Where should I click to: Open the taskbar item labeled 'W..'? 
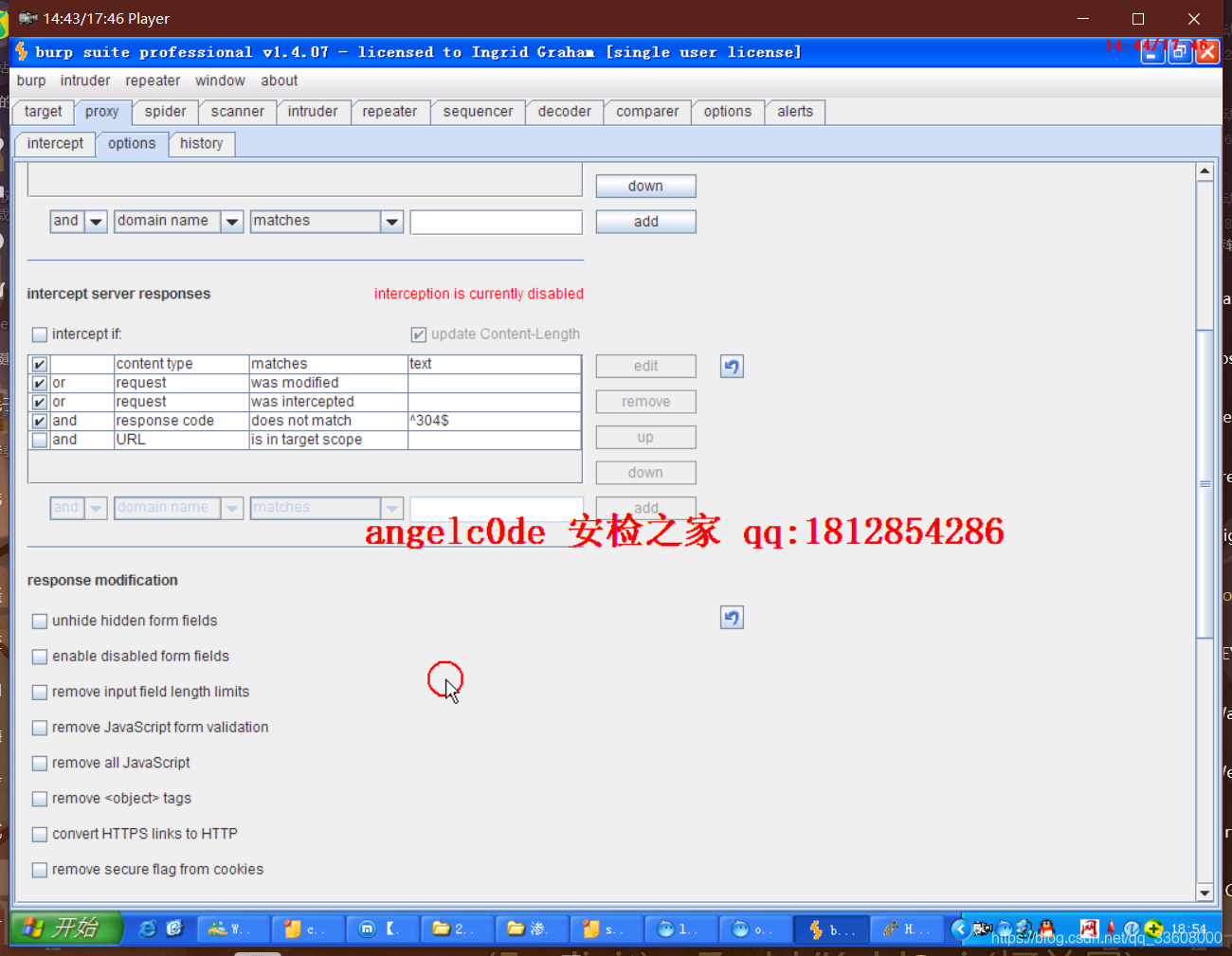click(233, 929)
